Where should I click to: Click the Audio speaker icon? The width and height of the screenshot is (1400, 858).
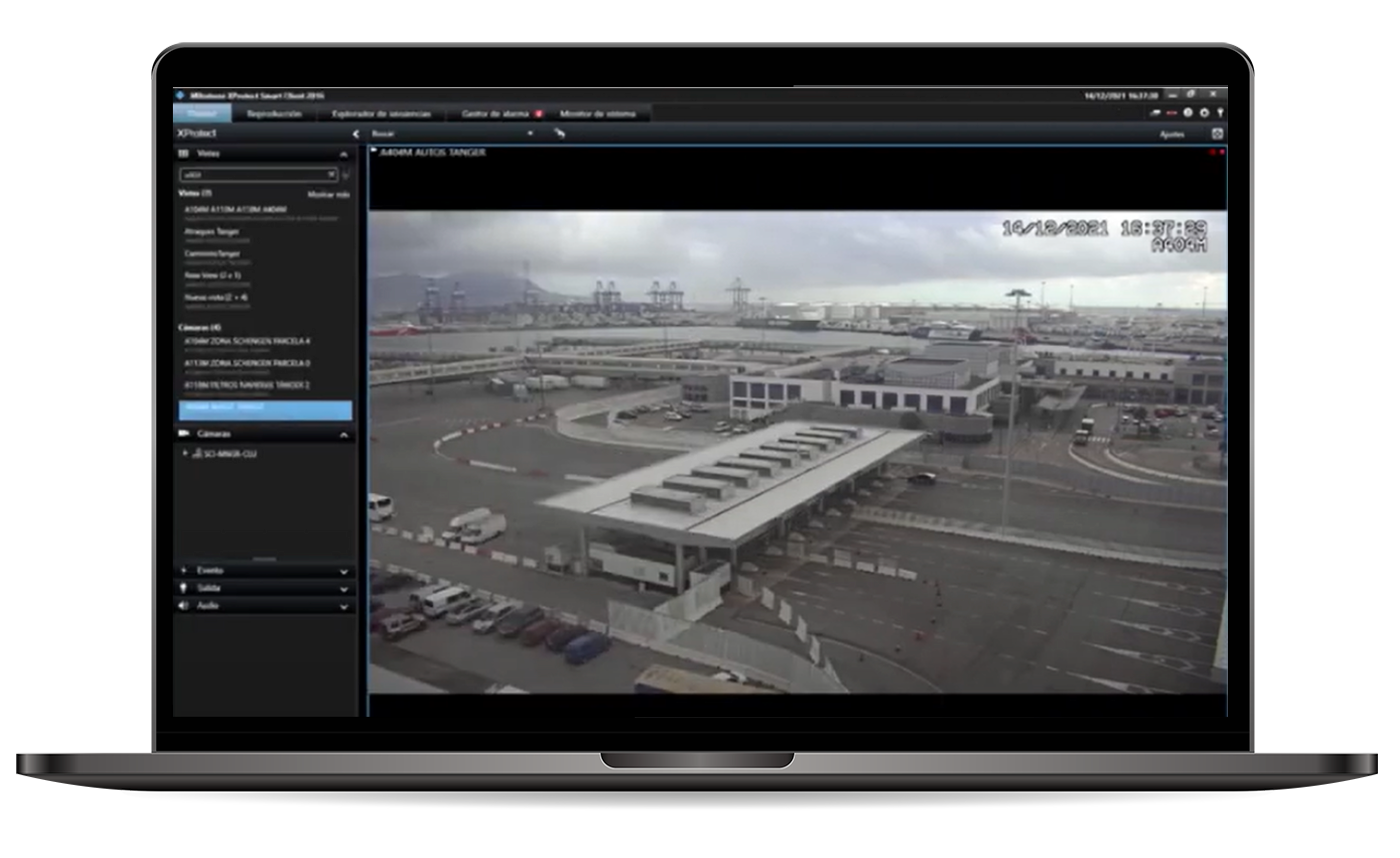tap(184, 606)
